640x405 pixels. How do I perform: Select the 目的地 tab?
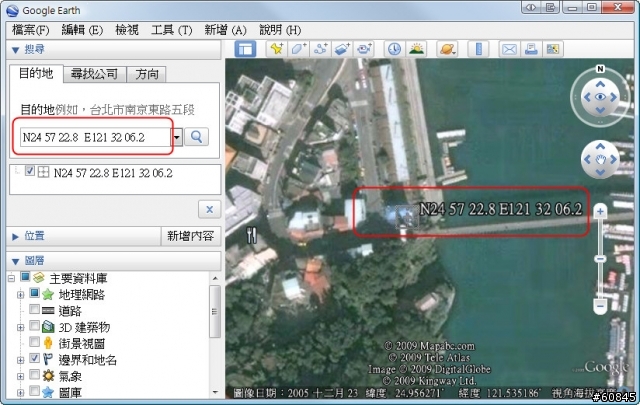pyautogui.click(x=36, y=73)
